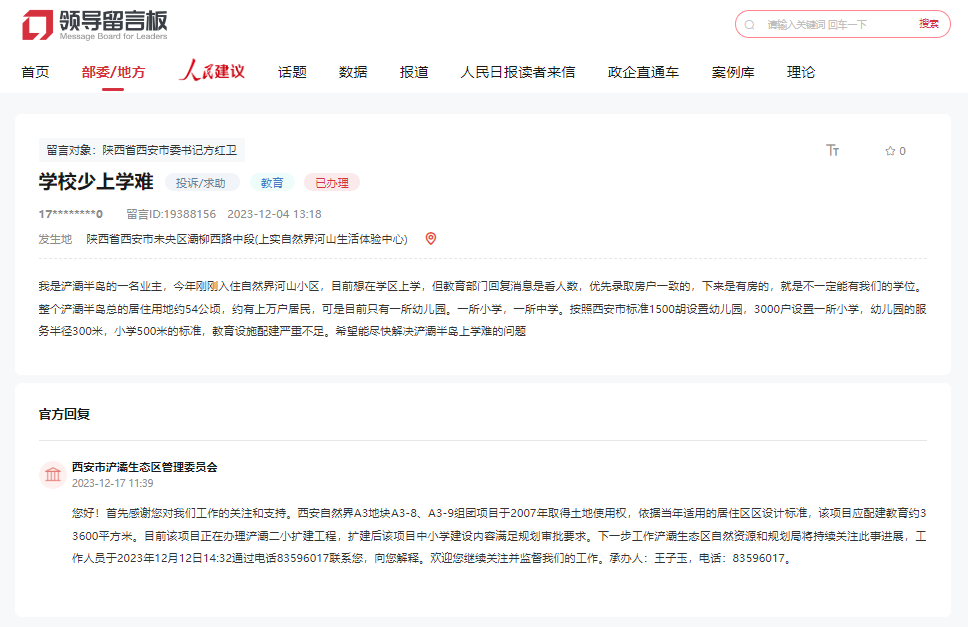This screenshot has height=627, width=968.
Task: Open the 案例库 nav item
Action: point(733,72)
